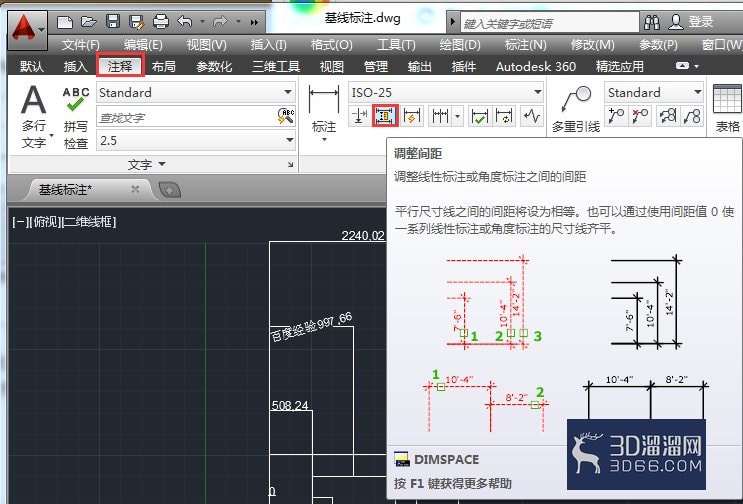Expand the arrow left of the search box

pyautogui.click(x=453, y=22)
